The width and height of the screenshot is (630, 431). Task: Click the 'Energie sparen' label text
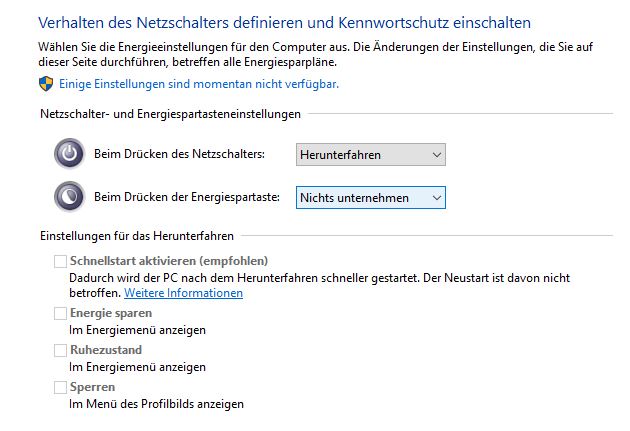[x=111, y=313]
